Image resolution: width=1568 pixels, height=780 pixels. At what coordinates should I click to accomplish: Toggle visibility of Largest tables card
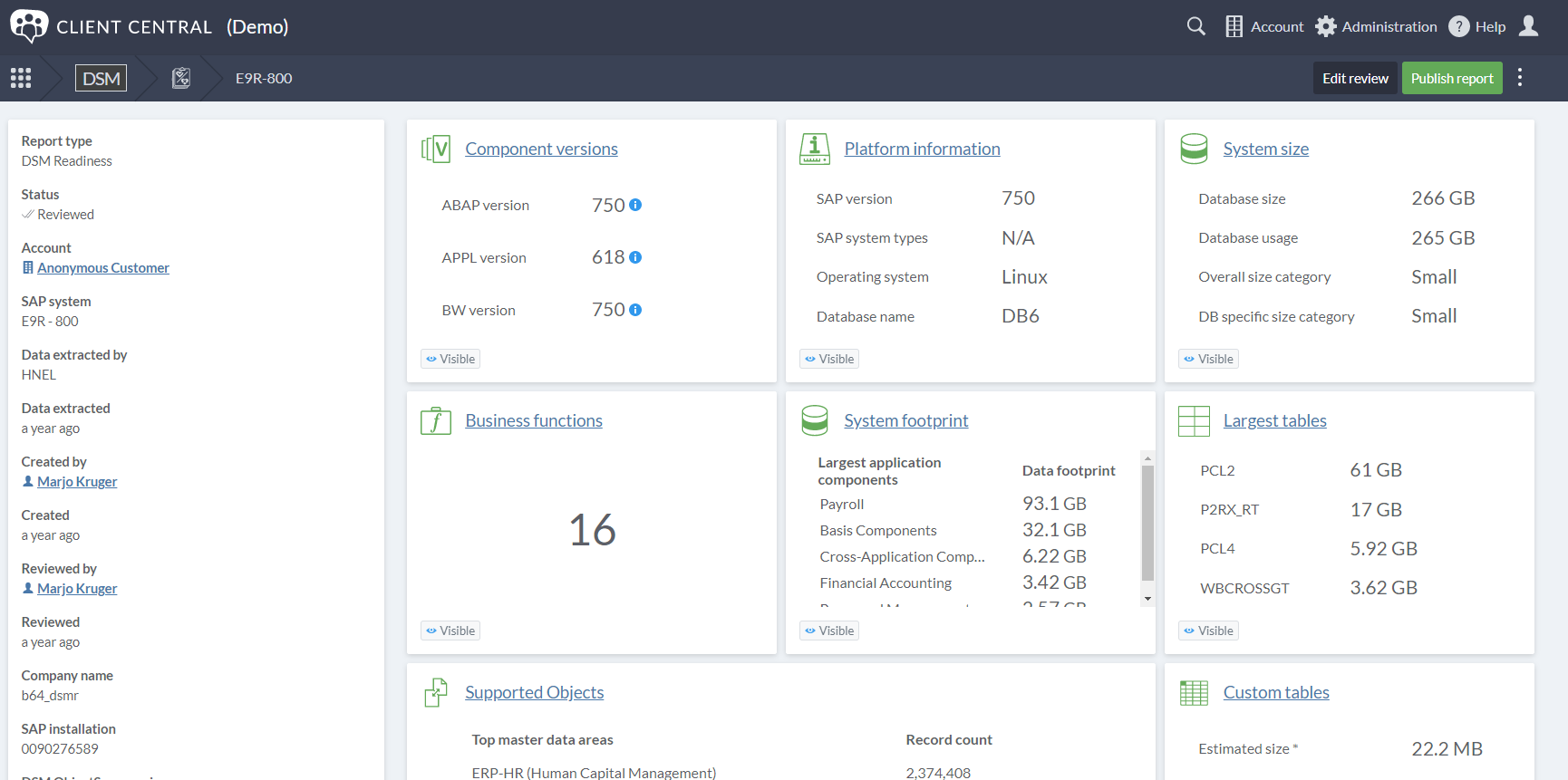point(1208,631)
